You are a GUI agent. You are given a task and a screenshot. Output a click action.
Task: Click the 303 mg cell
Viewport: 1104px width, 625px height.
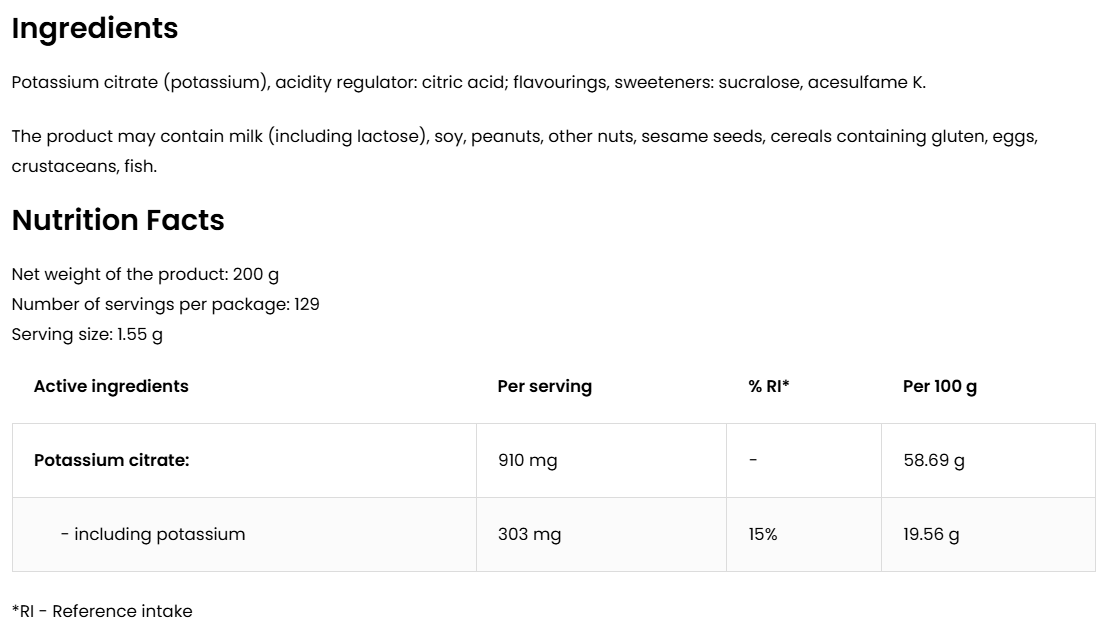pos(529,534)
